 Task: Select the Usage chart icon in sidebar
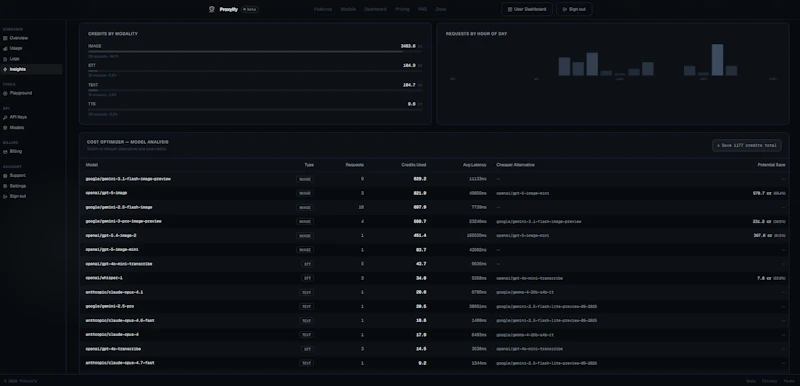coord(5,48)
